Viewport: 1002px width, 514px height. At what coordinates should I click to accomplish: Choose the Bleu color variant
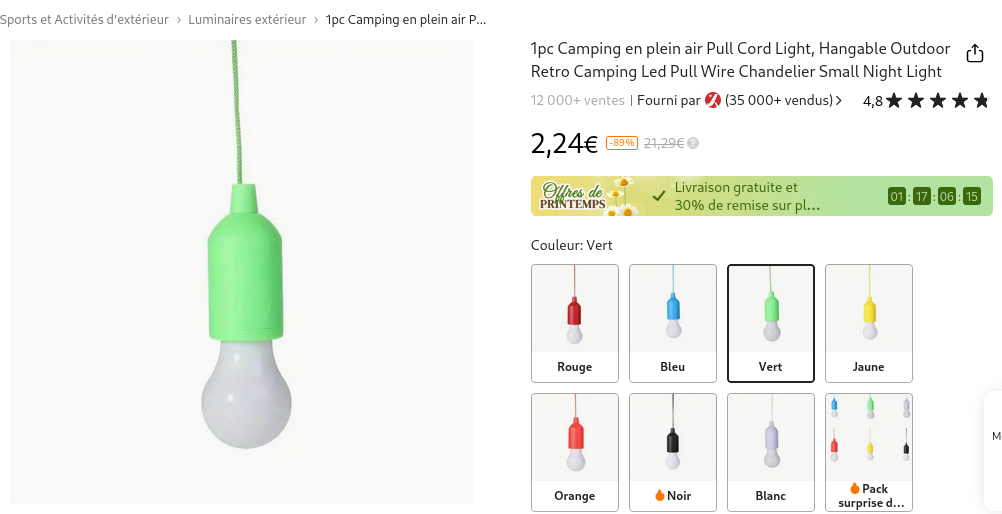tap(673, 322)
